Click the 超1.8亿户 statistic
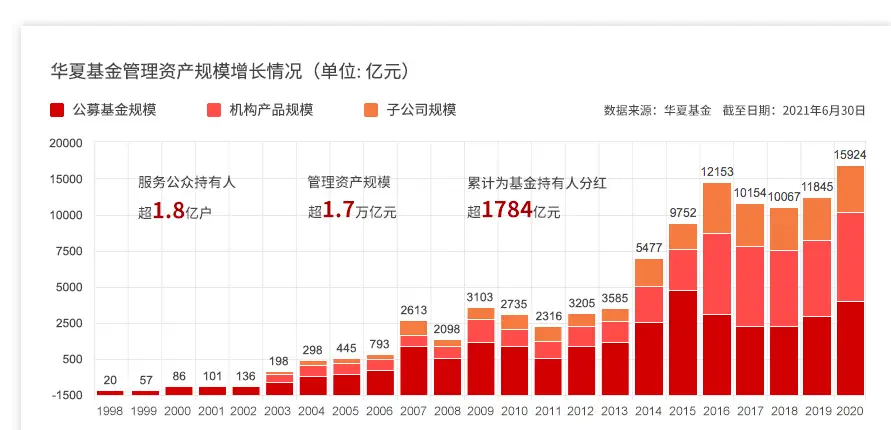Image resolution: width=891 pixels, height=430 pixels. (x=175, y=211)
